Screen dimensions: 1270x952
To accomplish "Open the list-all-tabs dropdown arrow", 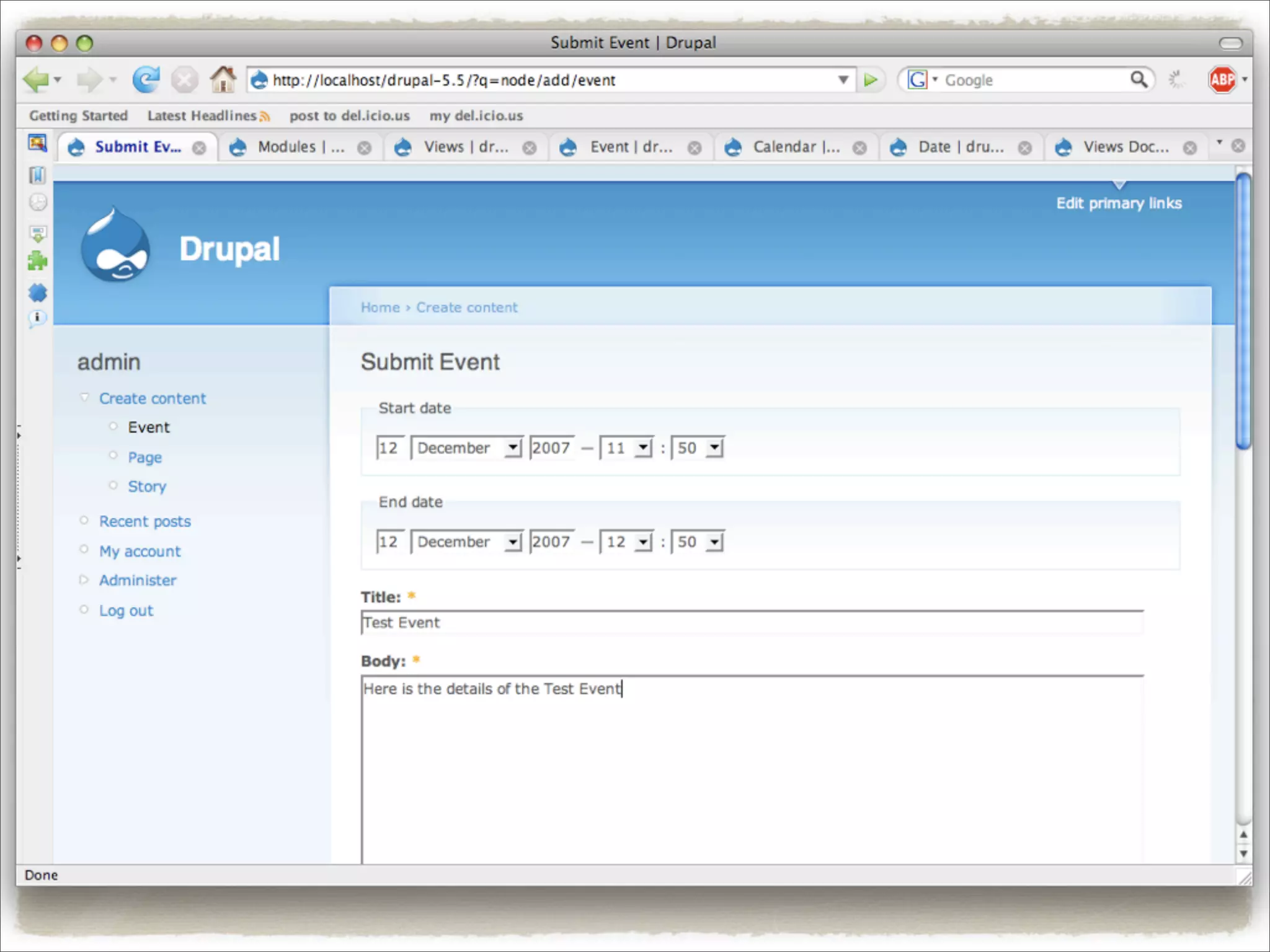I will pyautogui.click(x=1220, y=144).
